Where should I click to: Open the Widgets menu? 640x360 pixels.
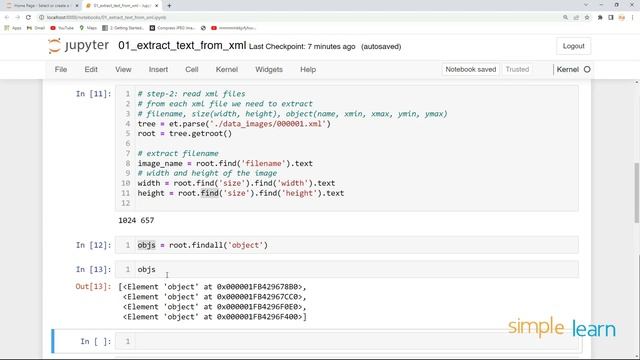[269, 69]
